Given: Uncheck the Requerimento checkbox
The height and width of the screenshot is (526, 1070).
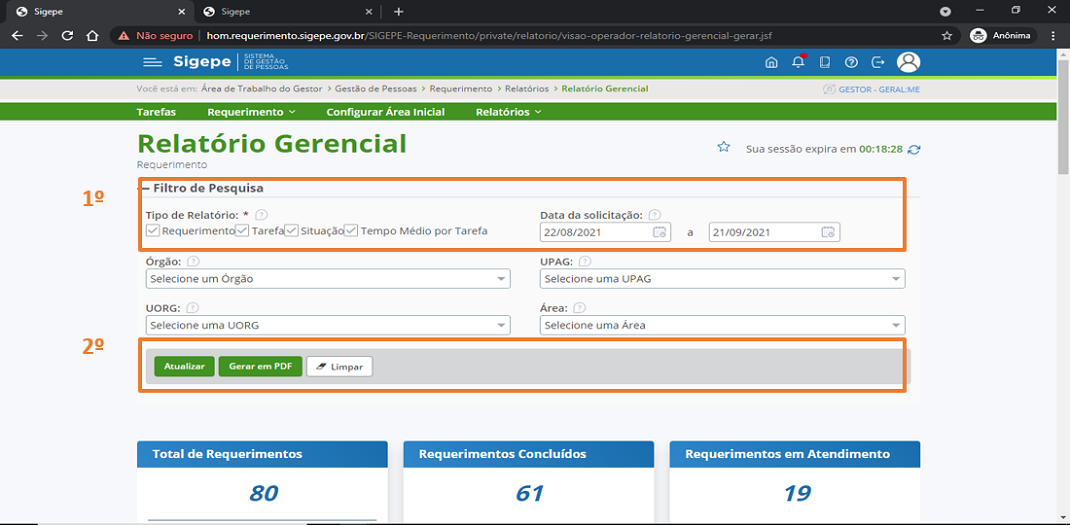Looking at the screenshot, I should (x=153, y=231).
